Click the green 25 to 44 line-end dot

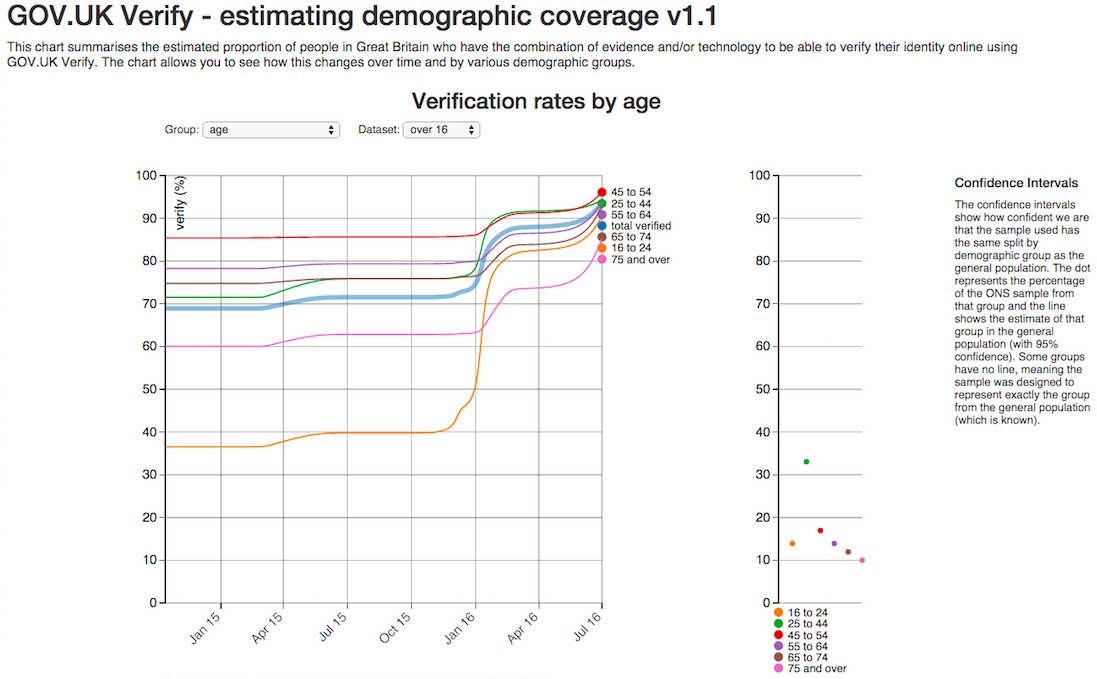click(602, 203)
